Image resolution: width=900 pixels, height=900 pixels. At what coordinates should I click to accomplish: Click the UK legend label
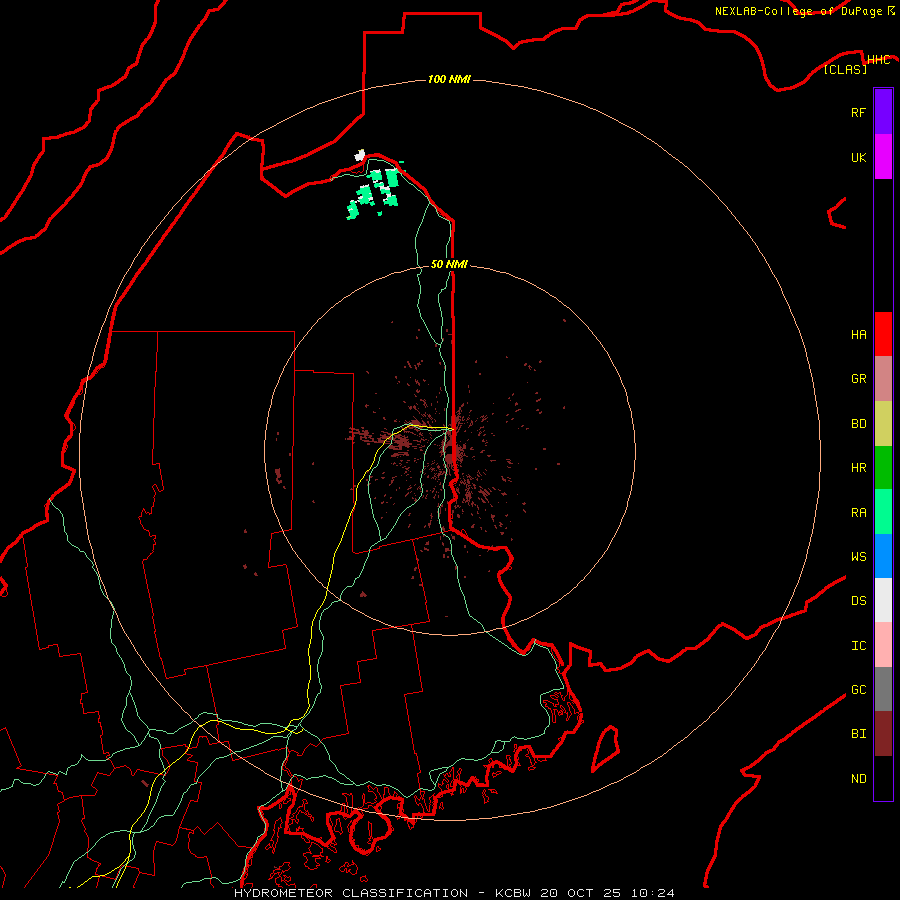pos(858,157)
